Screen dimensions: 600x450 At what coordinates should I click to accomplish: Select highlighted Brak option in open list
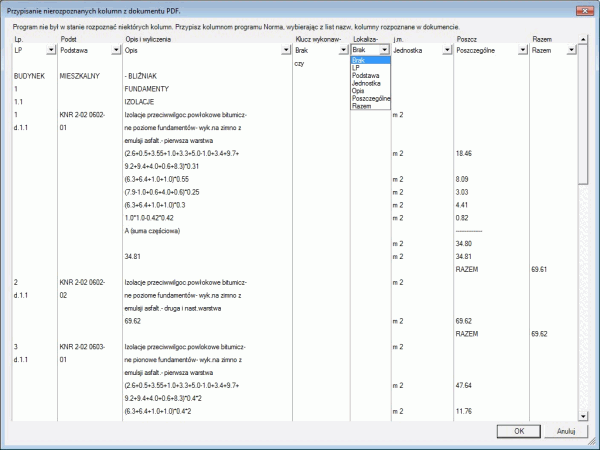pos(370,59)
